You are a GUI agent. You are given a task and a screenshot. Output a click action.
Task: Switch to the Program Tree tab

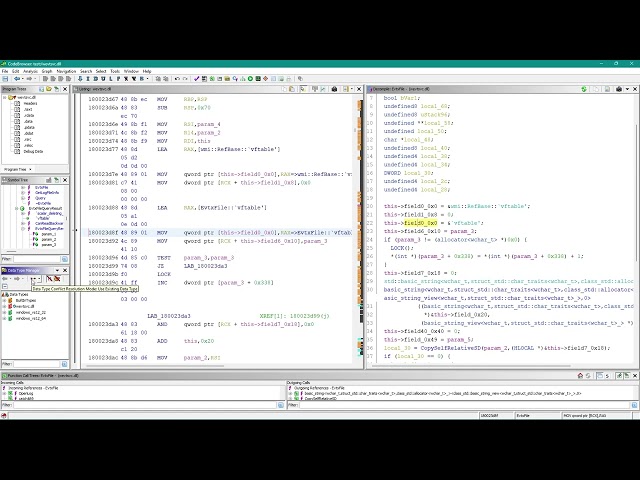tap(16, 169)
